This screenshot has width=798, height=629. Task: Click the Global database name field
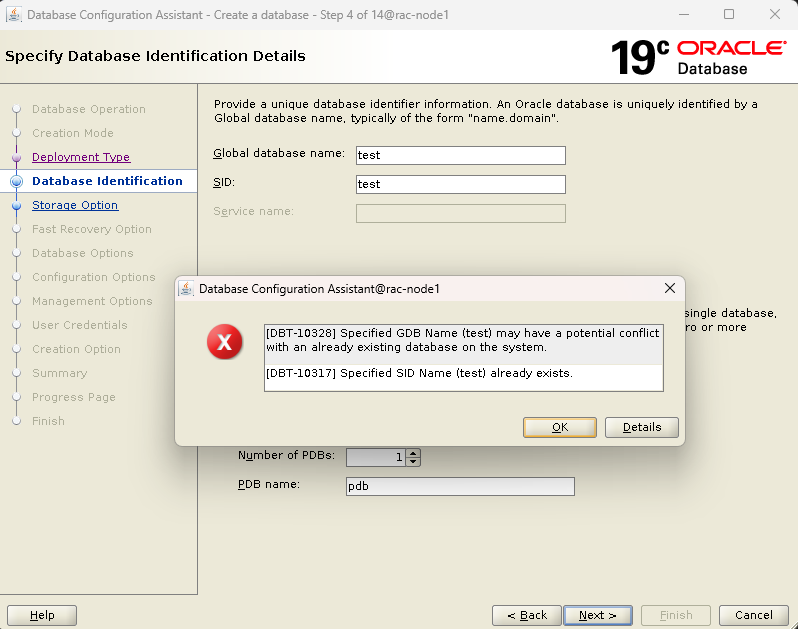pos(461,155)
